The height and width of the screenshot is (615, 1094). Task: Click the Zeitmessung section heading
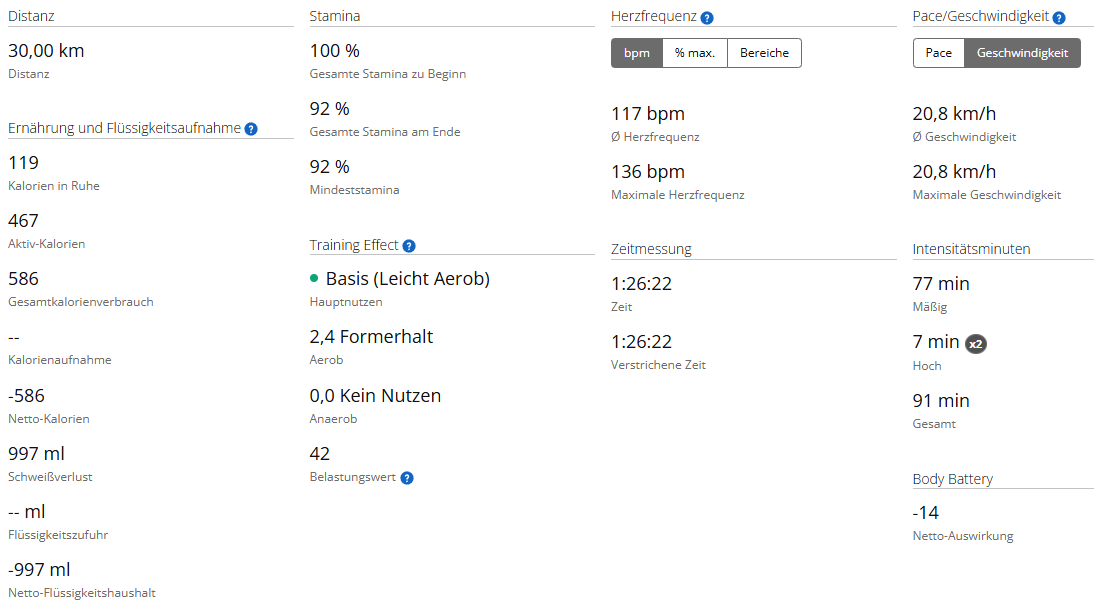pyautogui.click(x=652, y=249)
